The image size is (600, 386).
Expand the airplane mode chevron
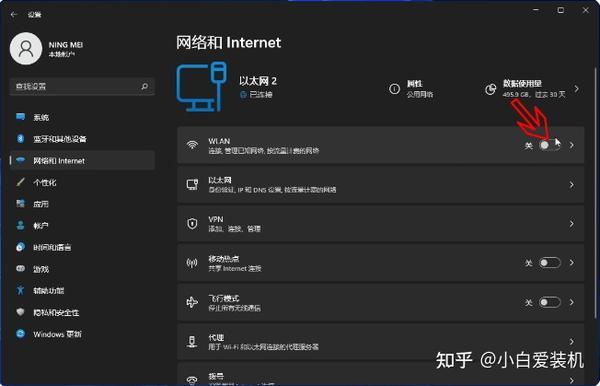click(x=572, y=302)
